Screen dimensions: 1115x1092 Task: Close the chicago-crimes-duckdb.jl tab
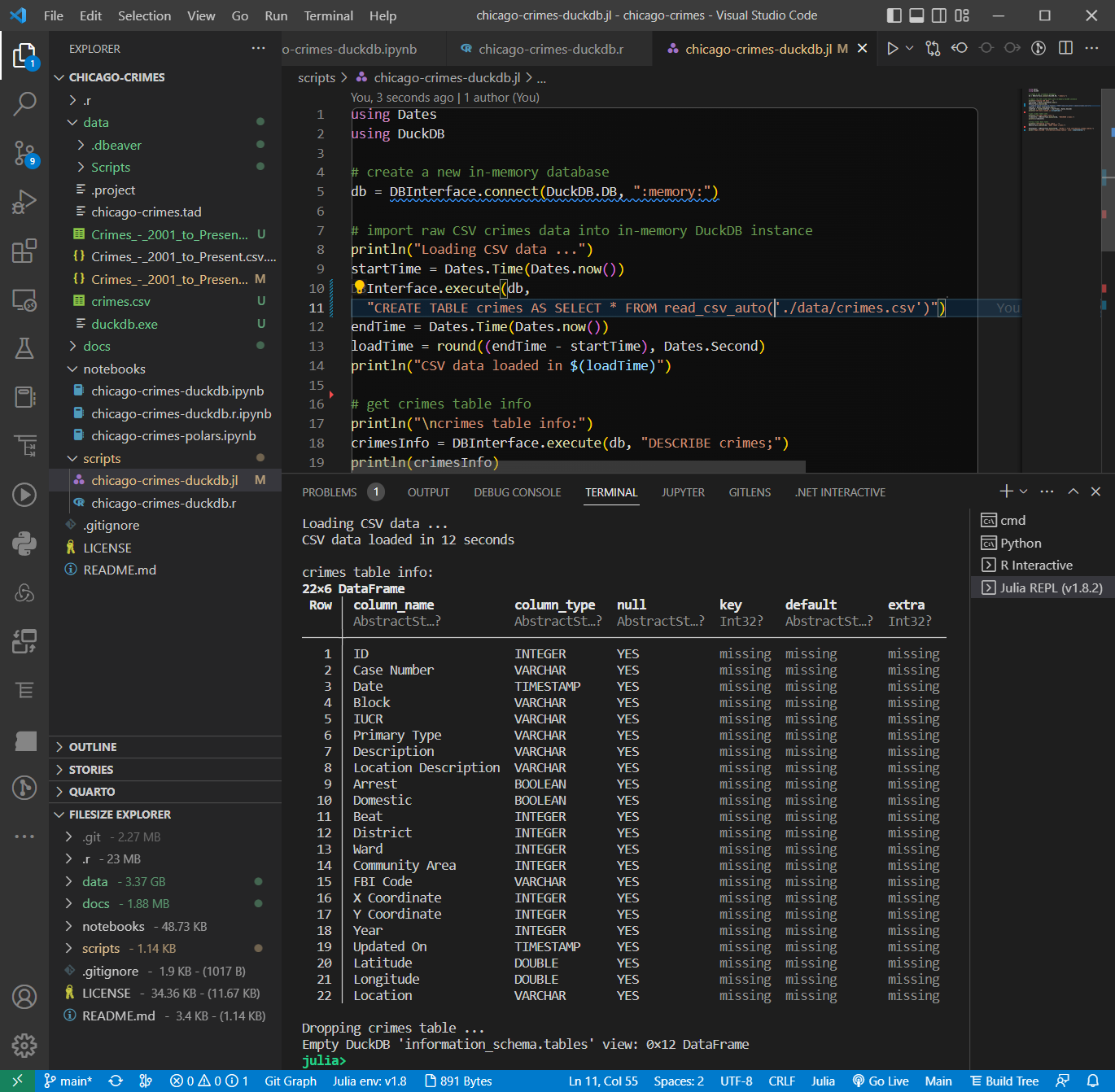pos(862,49)
